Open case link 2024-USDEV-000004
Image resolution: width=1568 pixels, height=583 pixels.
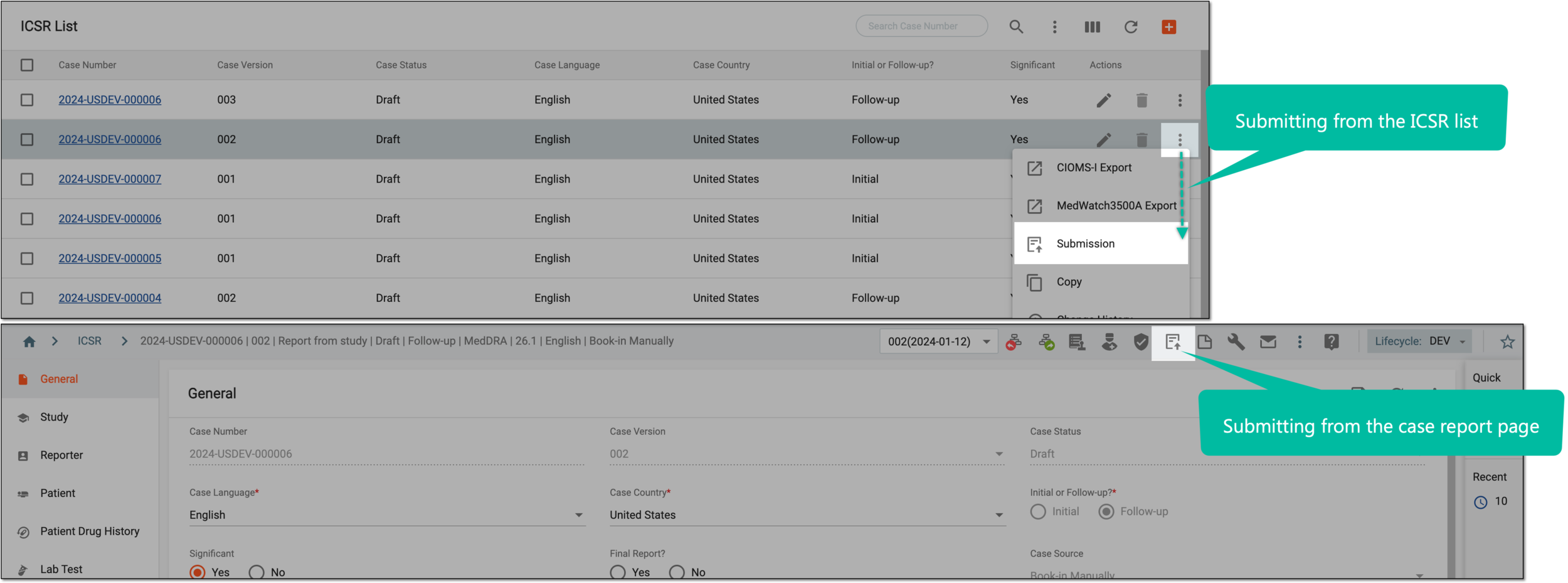[x=110, y=298]
